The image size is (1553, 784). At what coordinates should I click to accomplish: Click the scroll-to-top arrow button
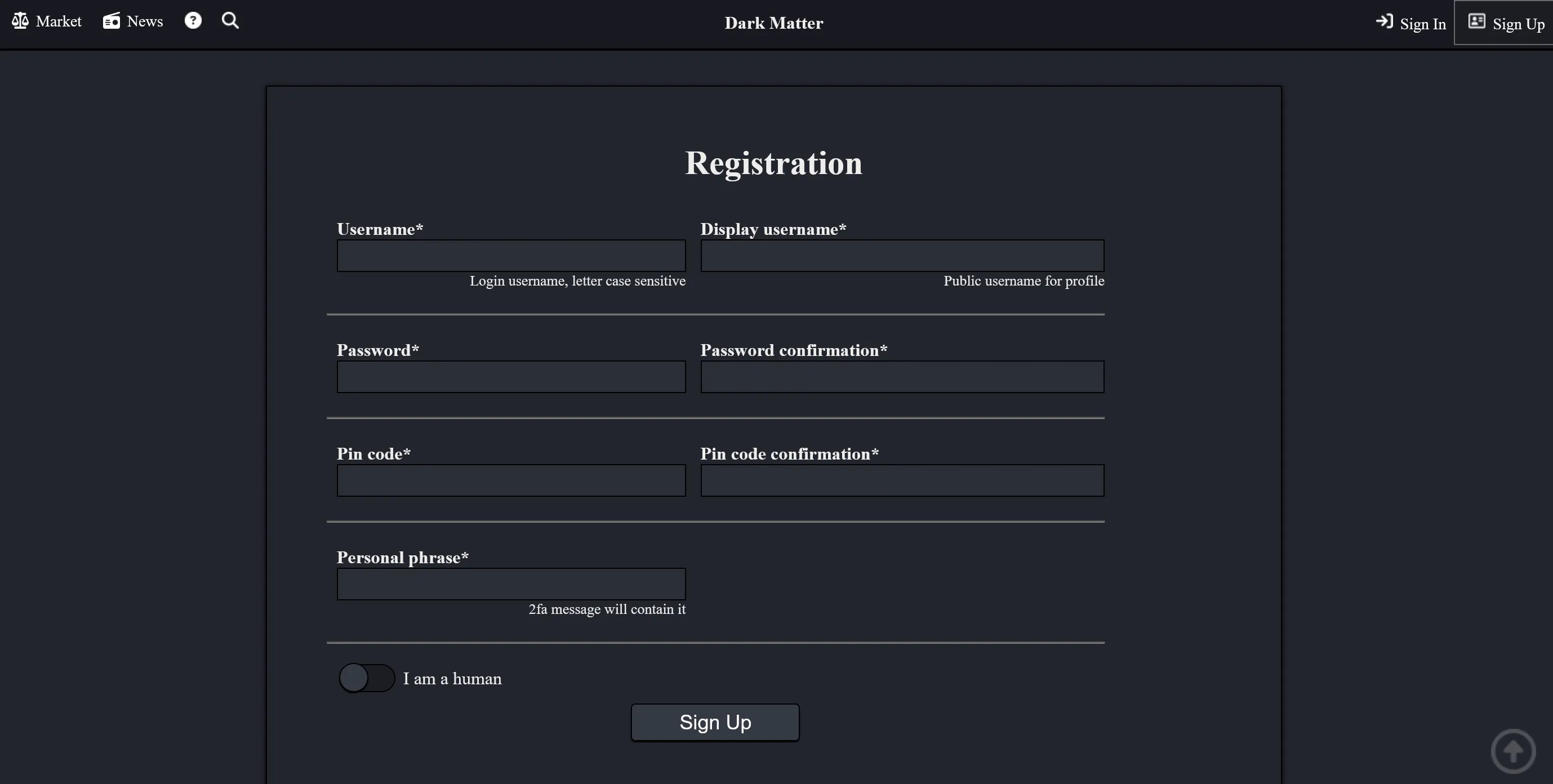click(x=1513, y=751)
